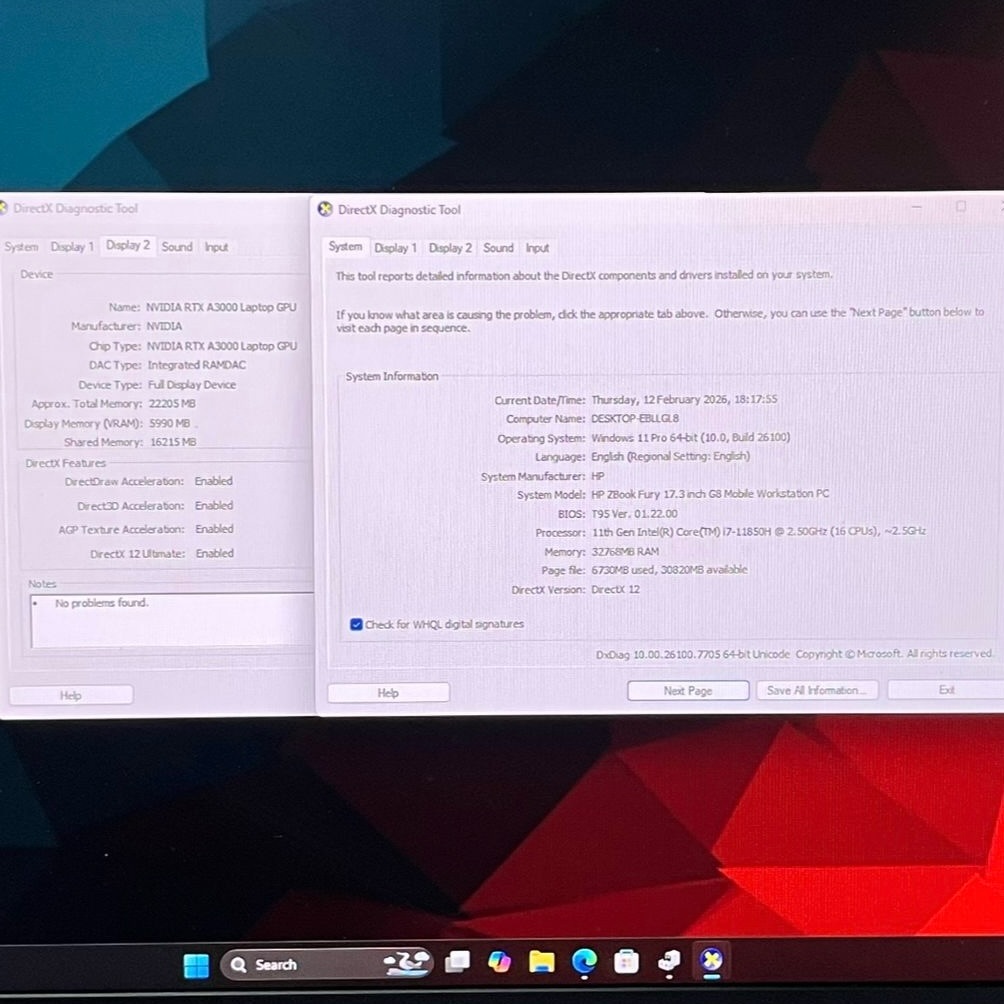Click the taskbar icon left of DxDiag

[x=669, y=961]
